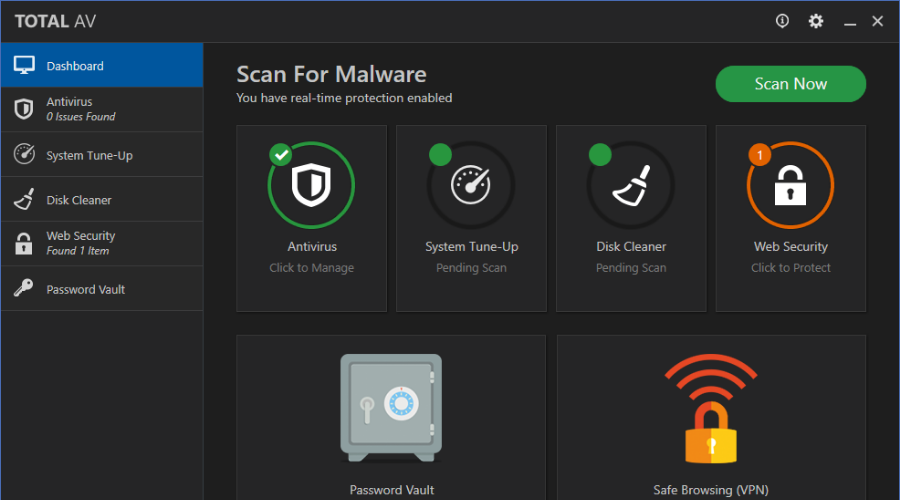
Task: Click the Disk Cleaner card broom icon
Action: coord(631,185)
